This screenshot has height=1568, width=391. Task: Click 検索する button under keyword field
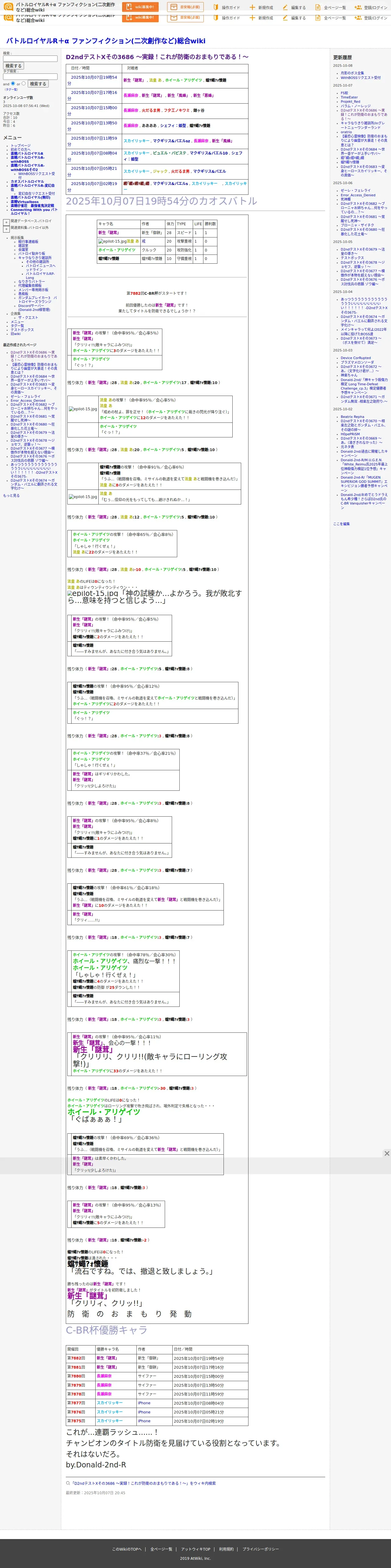13,66
